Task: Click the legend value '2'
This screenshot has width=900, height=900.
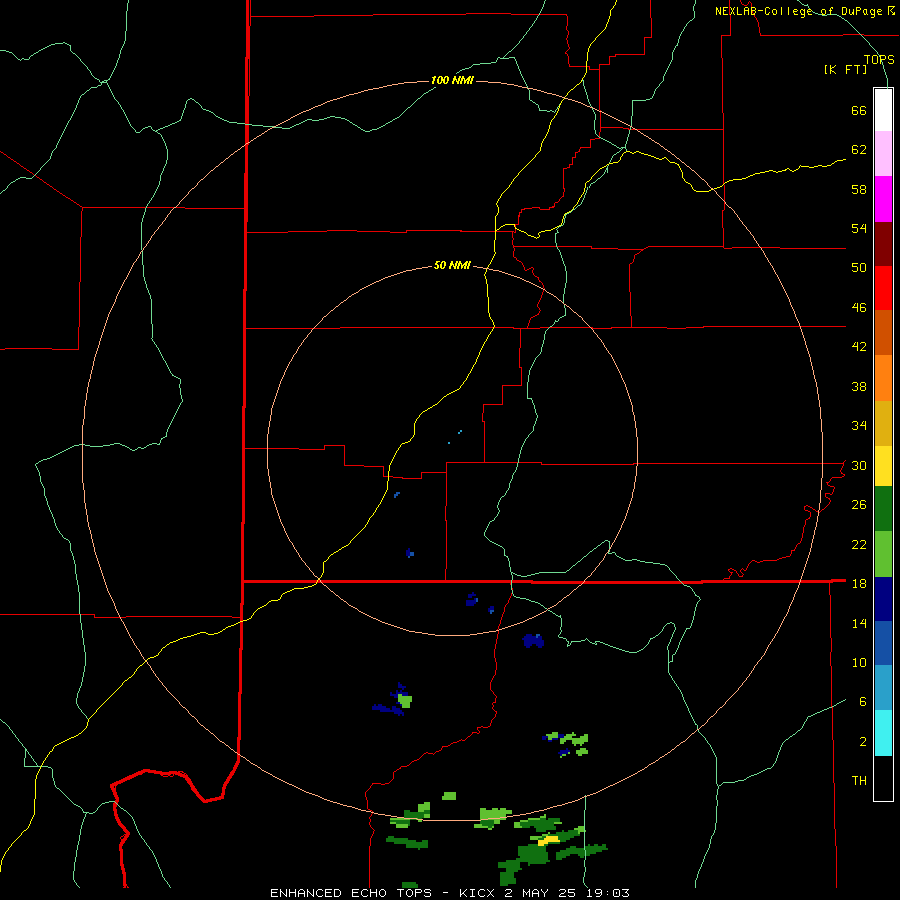Action: 863,742
